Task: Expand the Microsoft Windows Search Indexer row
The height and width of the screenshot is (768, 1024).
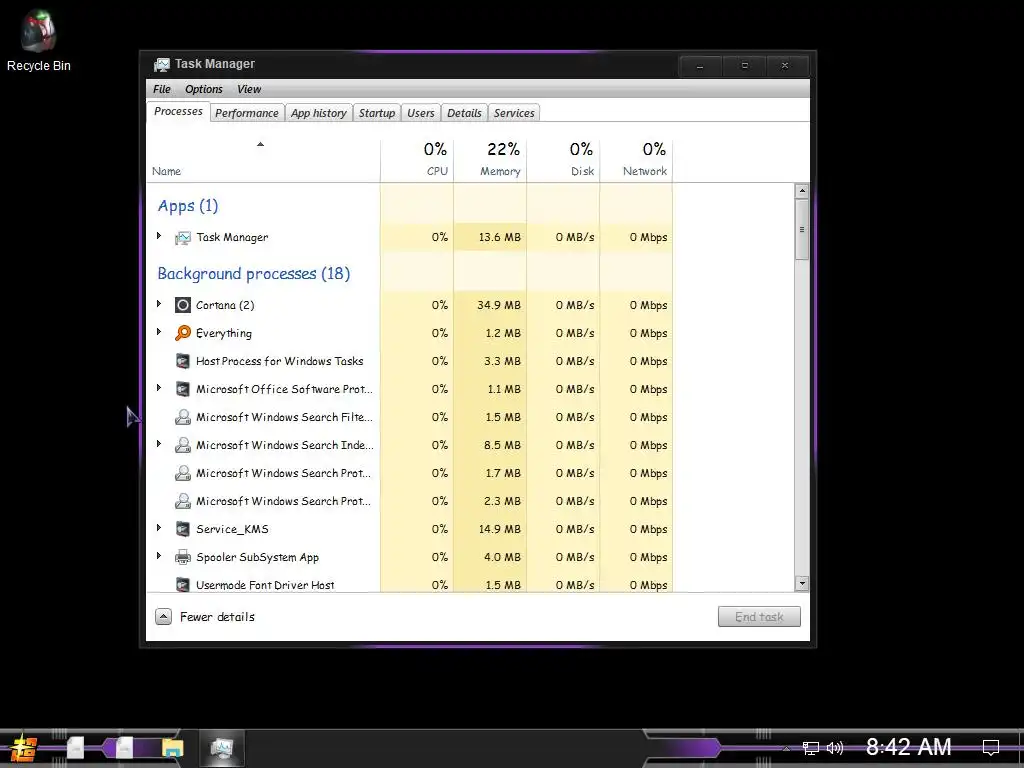Action: [x=159, y=445]
